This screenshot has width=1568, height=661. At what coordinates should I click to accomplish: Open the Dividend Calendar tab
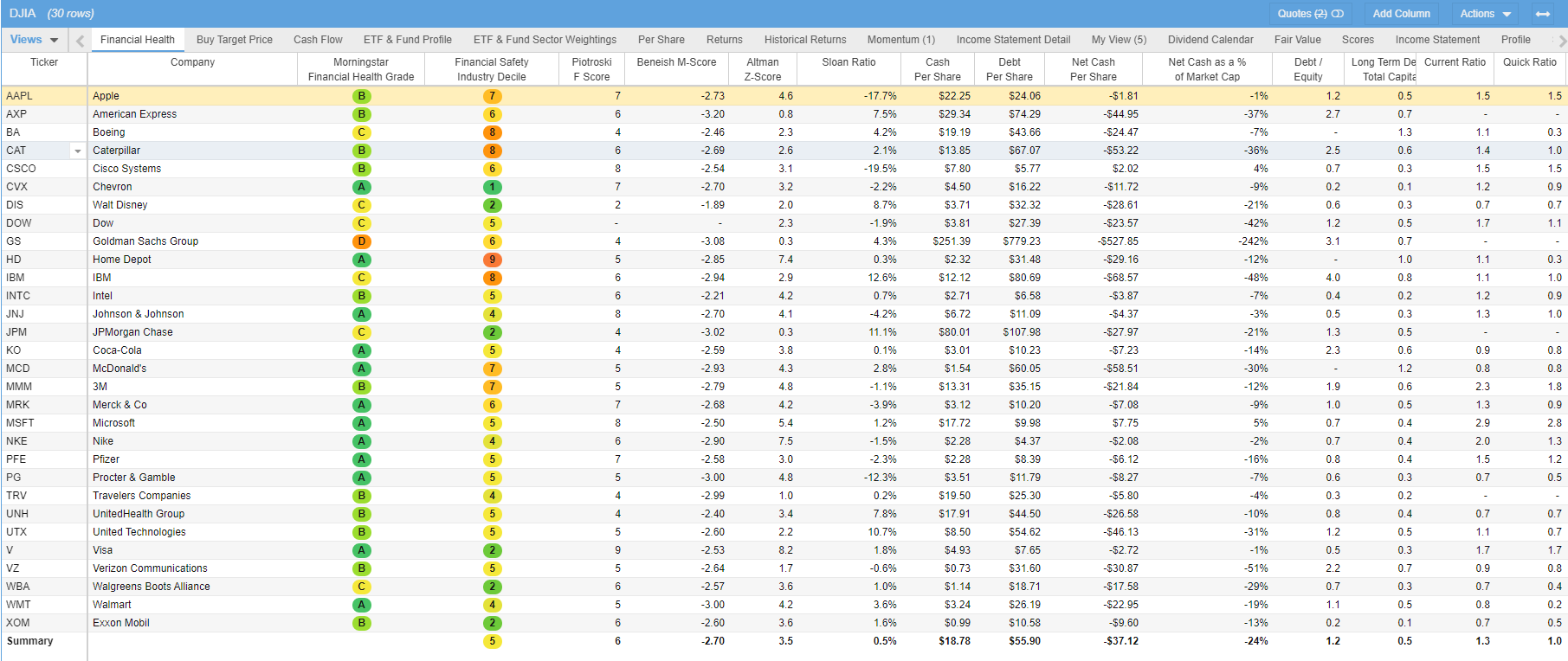pos(1210,40)
